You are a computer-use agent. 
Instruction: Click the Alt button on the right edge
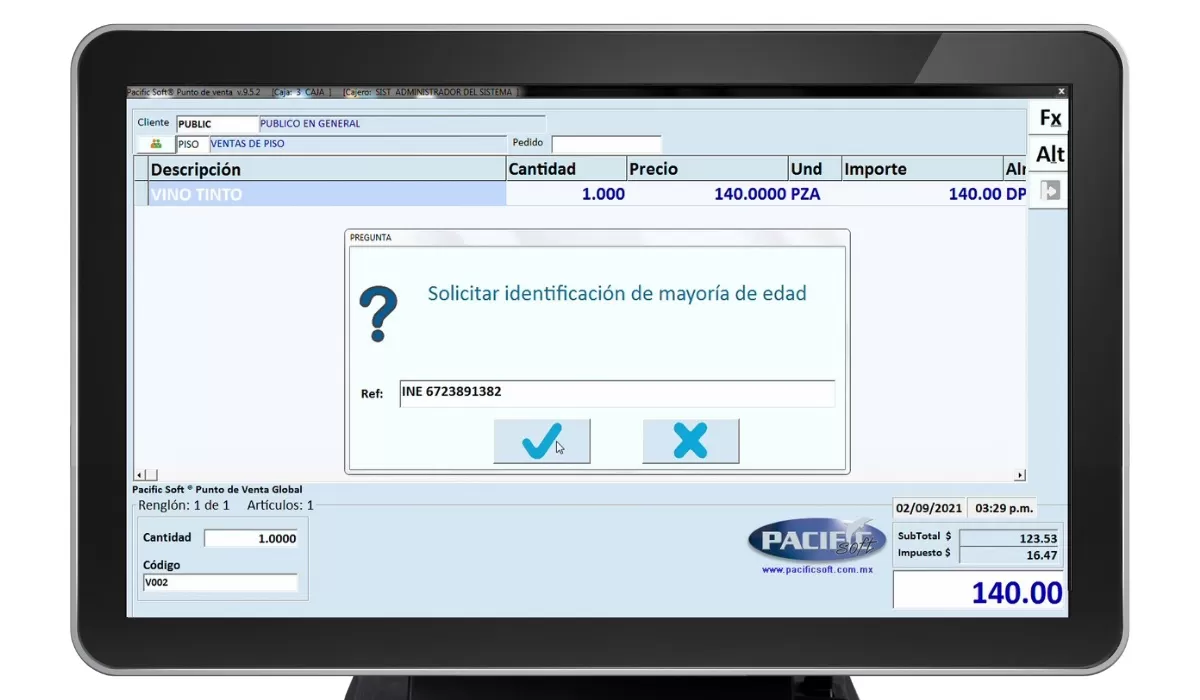tap(1049, 154)
